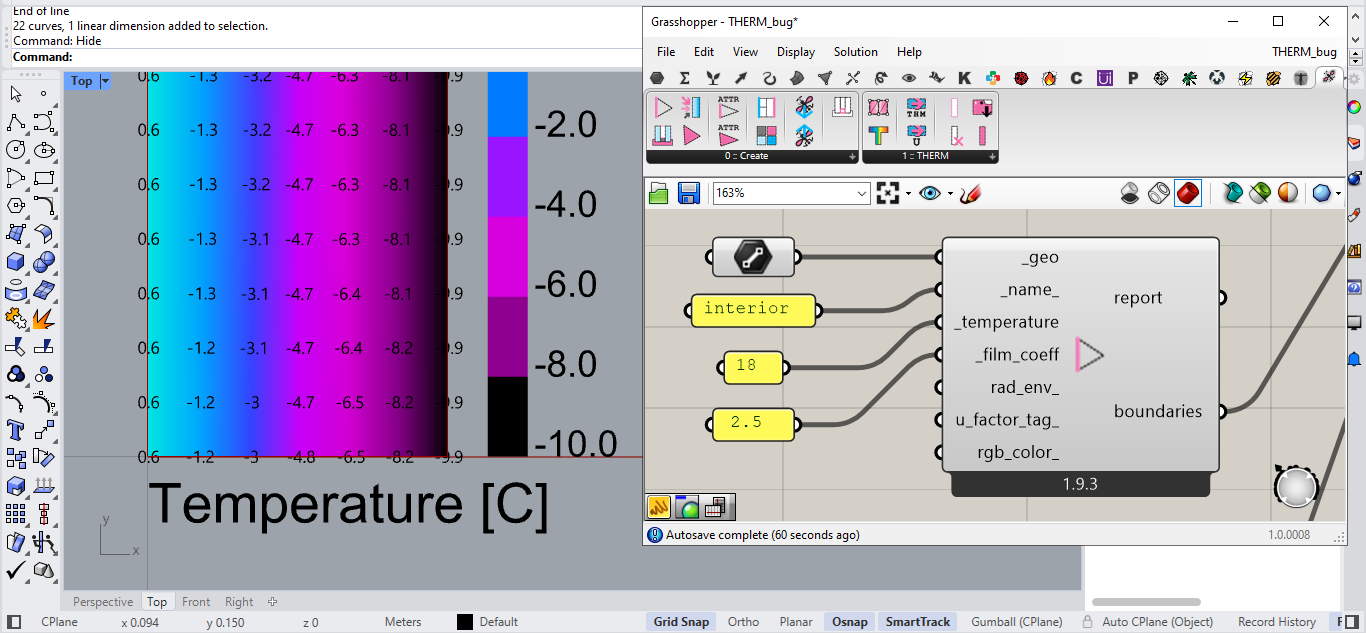Image resolution: width=1366 pixels, height=633 pixels.
Task: Click the Grasshopper save file icon
Action: [x=688, y=193]
